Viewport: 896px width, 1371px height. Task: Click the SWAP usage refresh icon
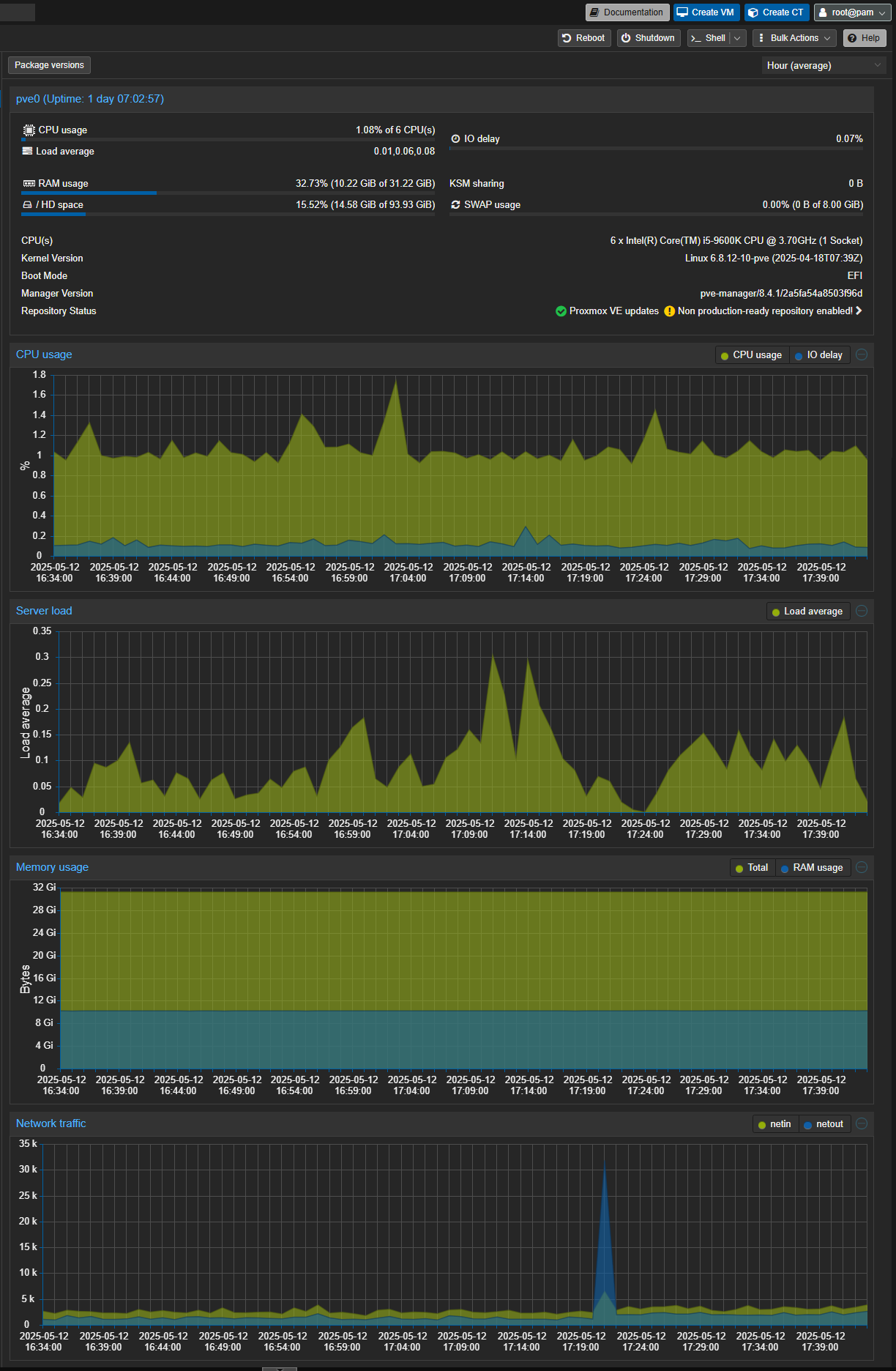point(455,205)
